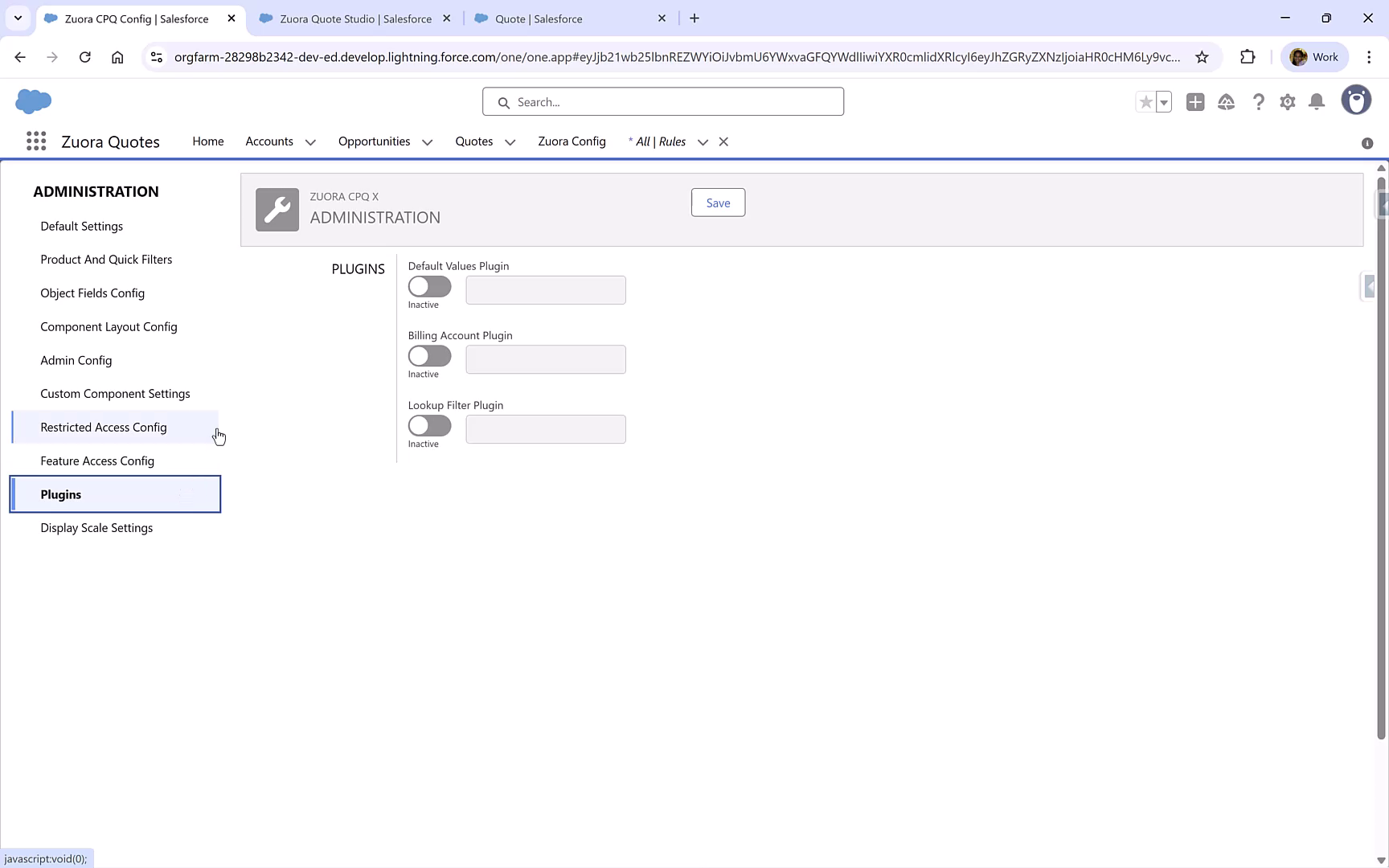Click the info icon below the avatar
This screenshot has width=1389, height=868.
[x=1366, y=143]
